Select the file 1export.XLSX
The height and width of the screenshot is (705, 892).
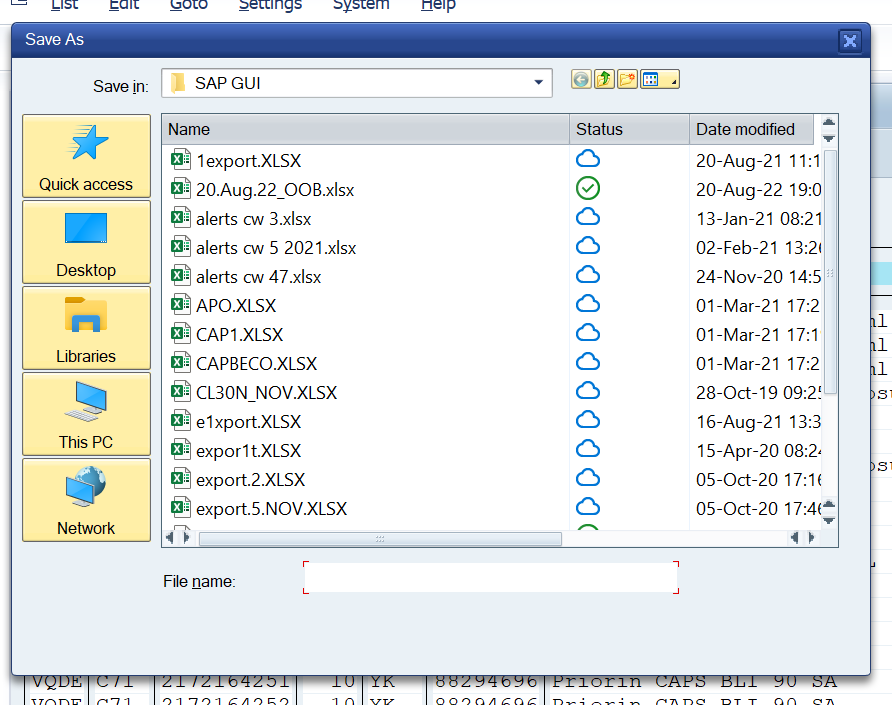tap(250, 159)
